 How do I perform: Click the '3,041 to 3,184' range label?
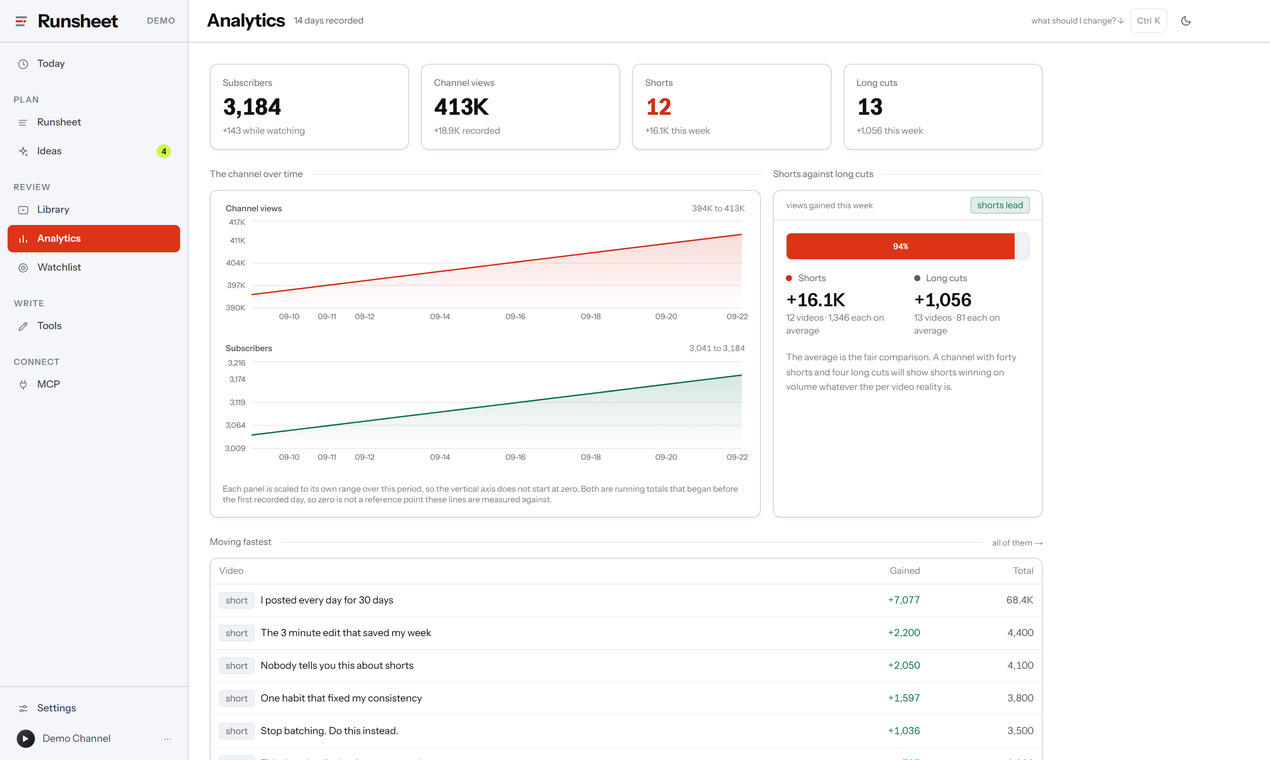pos(717,349)
